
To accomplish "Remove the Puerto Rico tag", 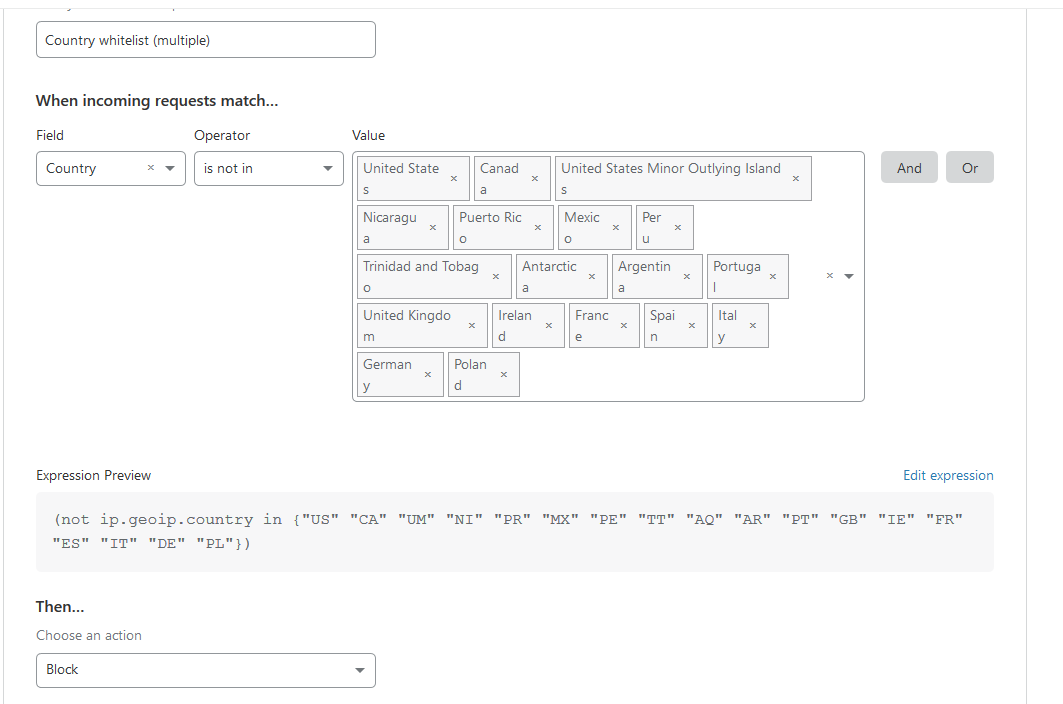I will pyautogui.click(x=538, y=228).
